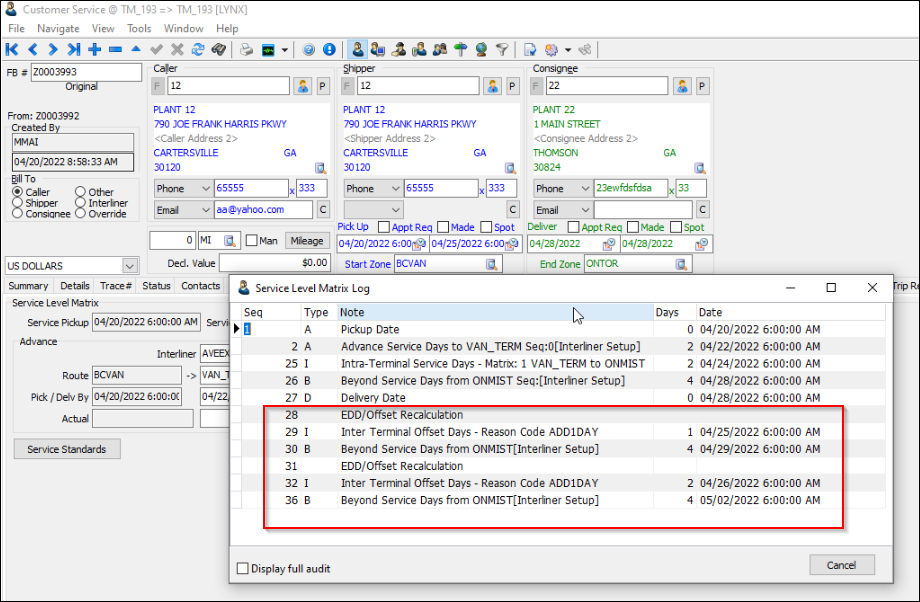Click the blue plus add record icon

pyautogui.click(x=95, y=49)
